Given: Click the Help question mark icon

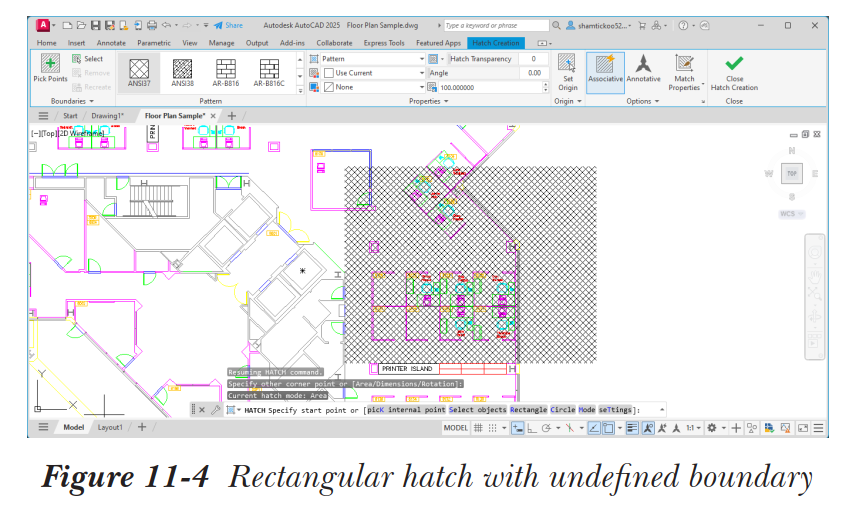Looking at the screenshot, I should click(683, 25).
